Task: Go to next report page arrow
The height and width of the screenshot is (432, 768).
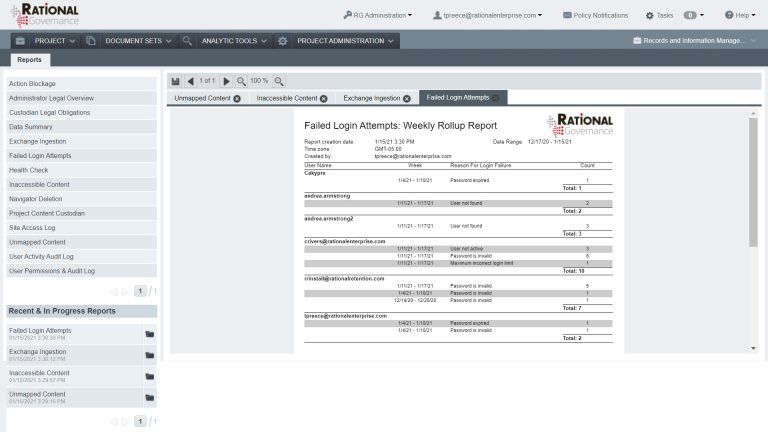Action: click(226, 81)
